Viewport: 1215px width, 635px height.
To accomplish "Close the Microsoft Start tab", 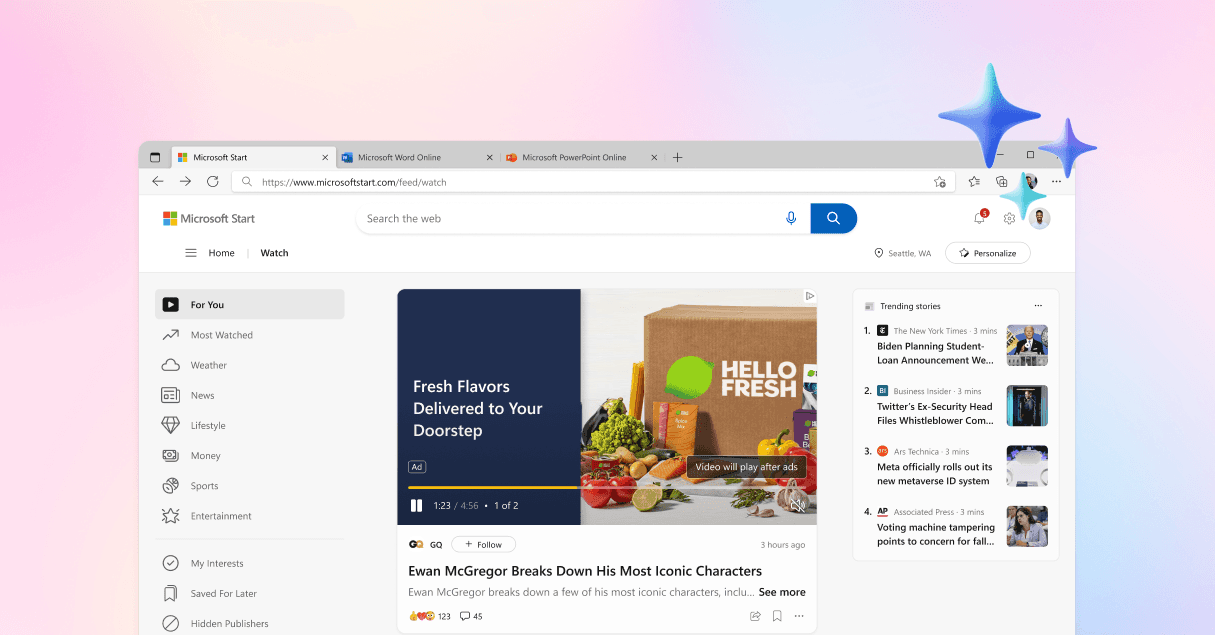I will click(x=325, y=157).
